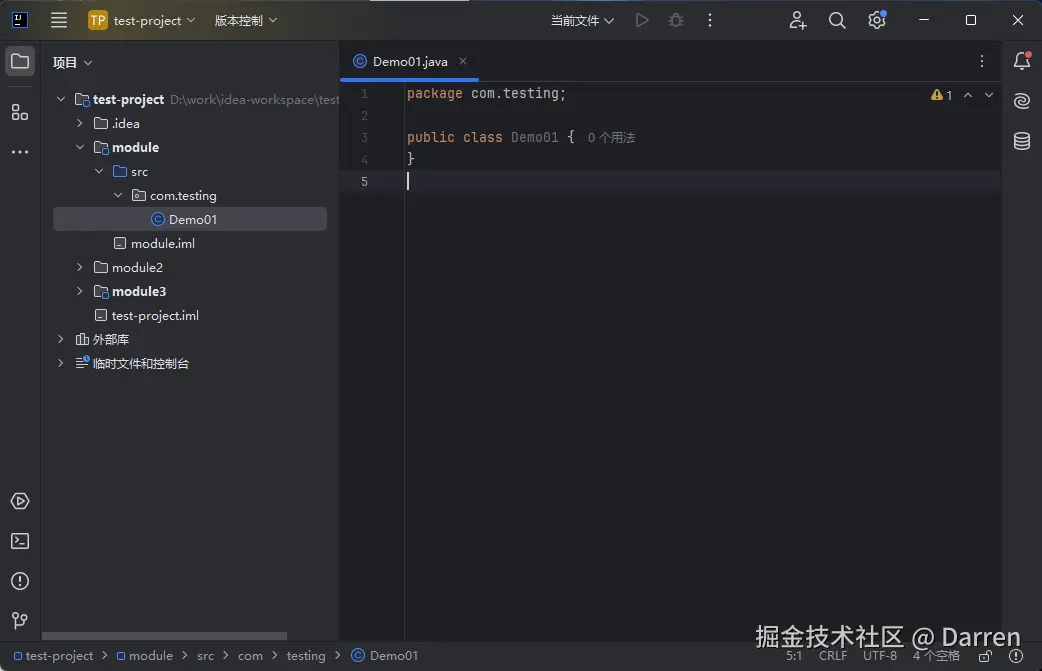
Task: Click project tree horizontal scrollbar
Action: tap(164, 636)
